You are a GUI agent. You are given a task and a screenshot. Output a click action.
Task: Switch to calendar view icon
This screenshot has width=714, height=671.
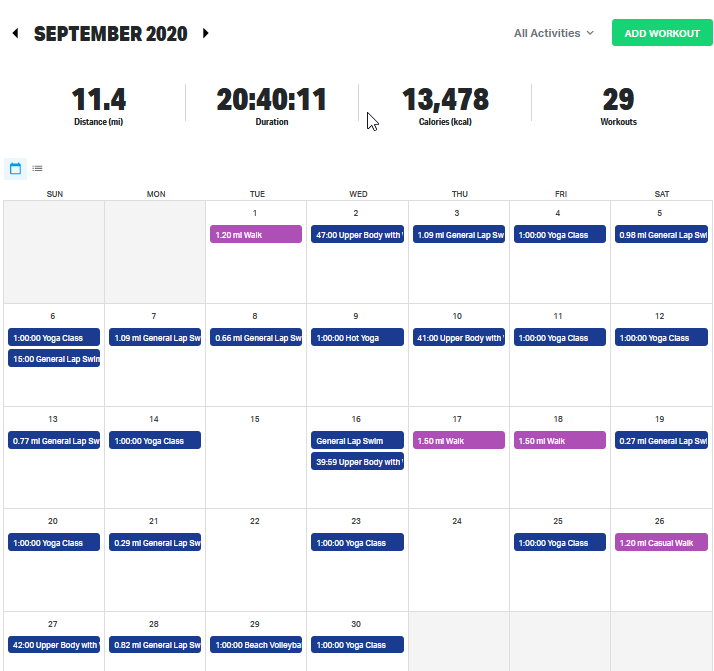(x=15, y=169)
